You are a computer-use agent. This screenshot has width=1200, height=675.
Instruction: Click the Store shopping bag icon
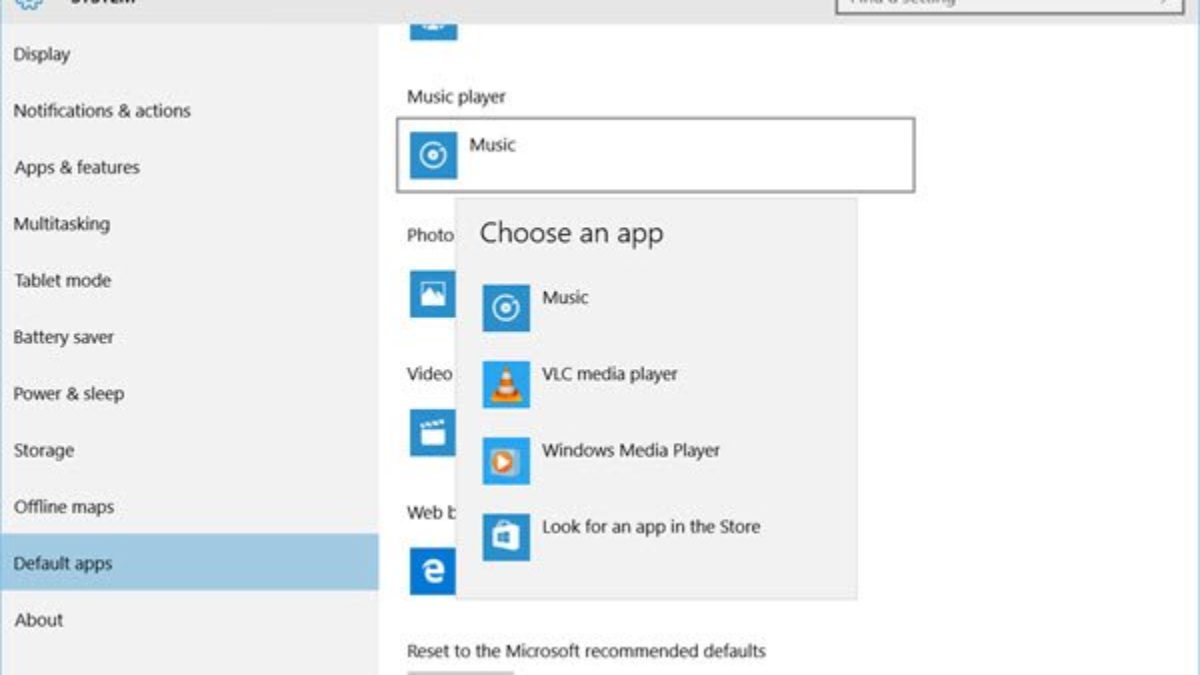point(506,537)
